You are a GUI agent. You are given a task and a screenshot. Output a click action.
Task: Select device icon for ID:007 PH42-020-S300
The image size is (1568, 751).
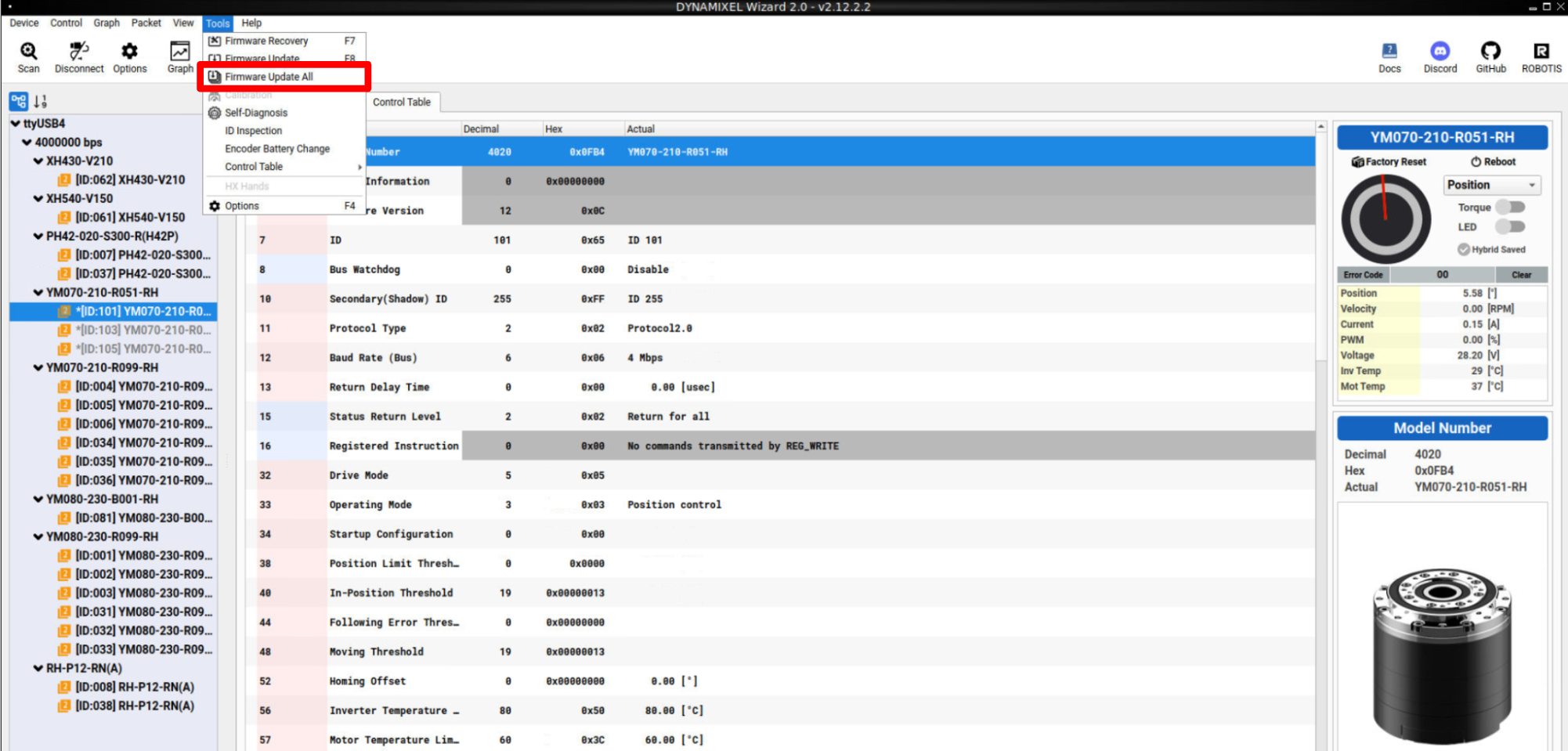click(64, 255)
